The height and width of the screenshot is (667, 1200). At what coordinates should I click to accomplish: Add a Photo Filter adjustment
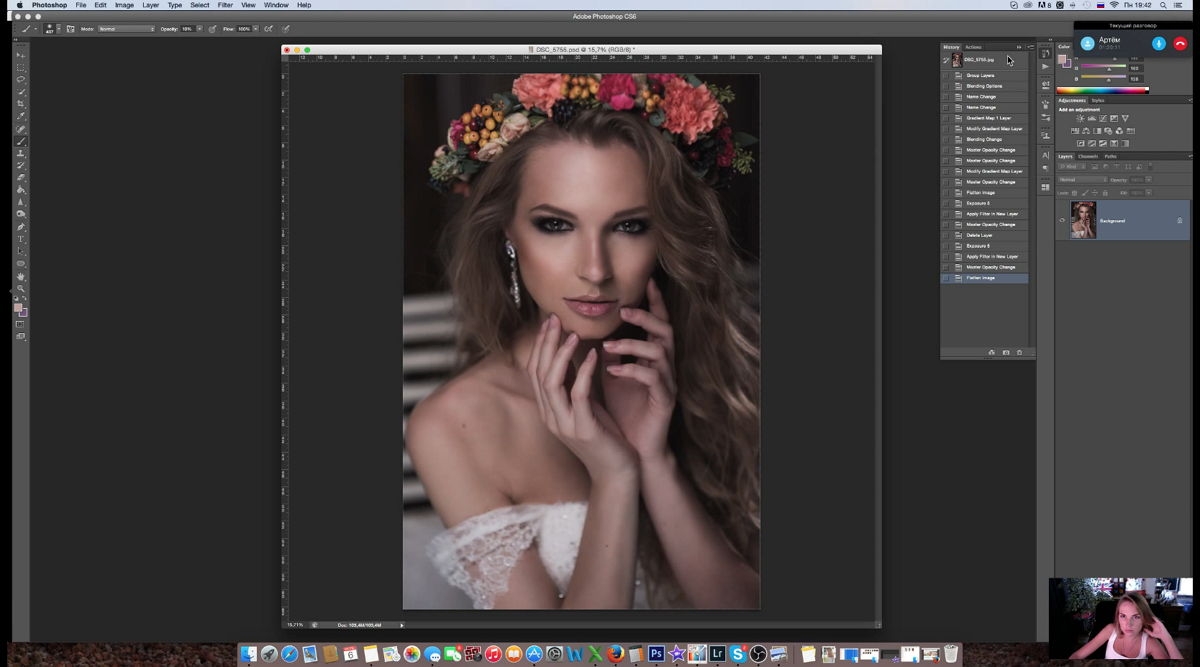click(x=1108, y=131)
